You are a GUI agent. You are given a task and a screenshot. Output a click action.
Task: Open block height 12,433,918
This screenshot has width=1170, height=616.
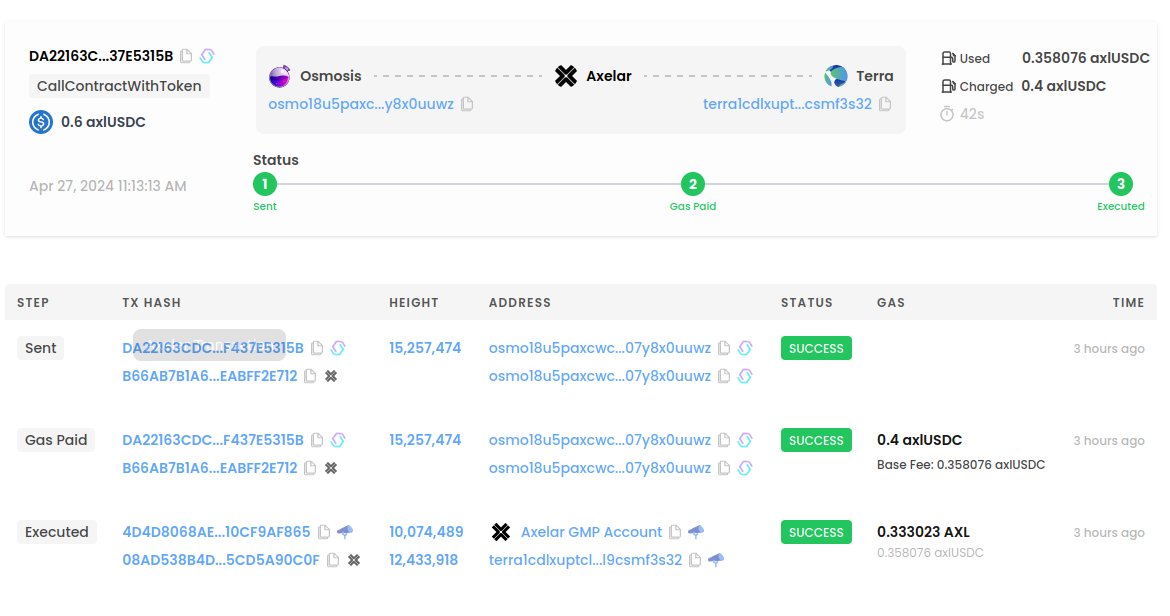[424, 559]
